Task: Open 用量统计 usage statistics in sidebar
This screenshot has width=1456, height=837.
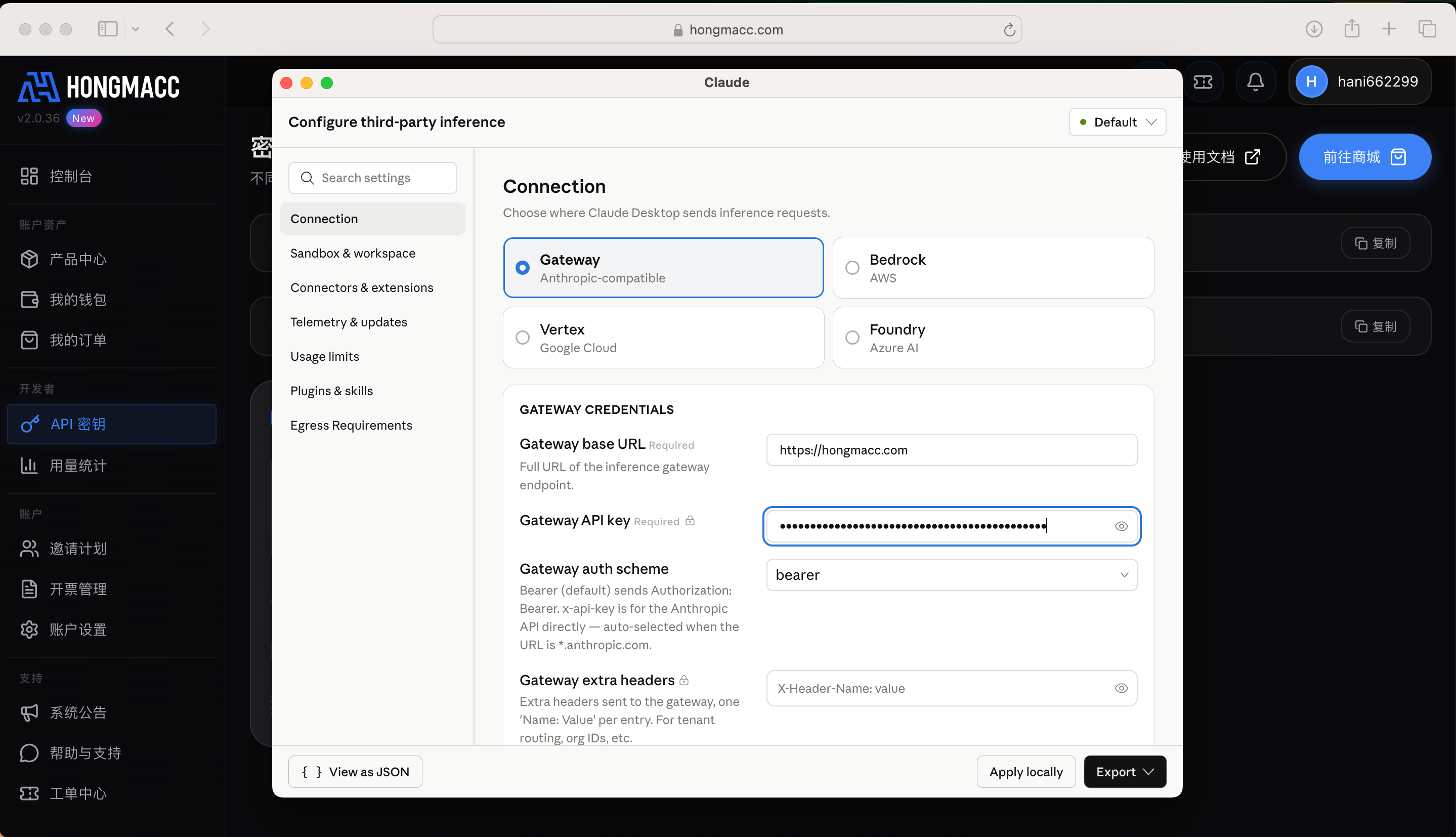Action: 111,466
